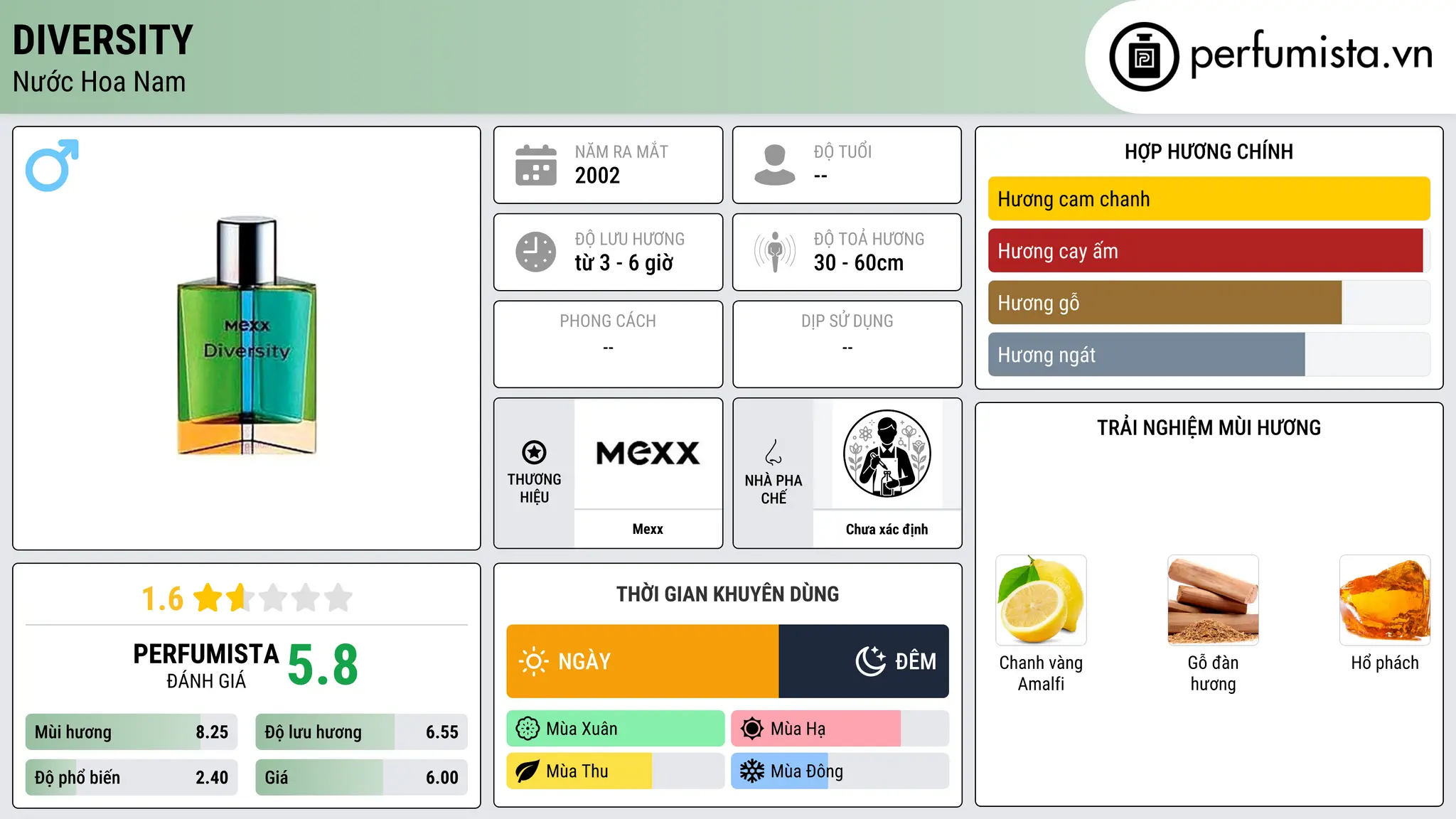Click the person silhouette icon for ĐỘ TUỔI
Screen dimensions: 1456x819
(774, 165)
